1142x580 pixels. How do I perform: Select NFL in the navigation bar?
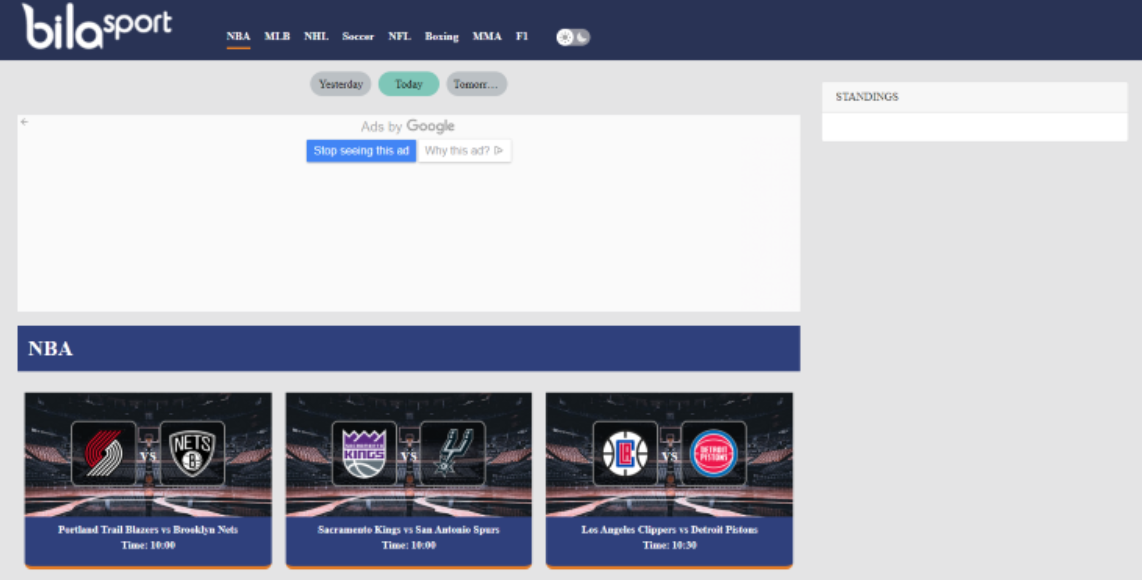(x=399, y=36)
